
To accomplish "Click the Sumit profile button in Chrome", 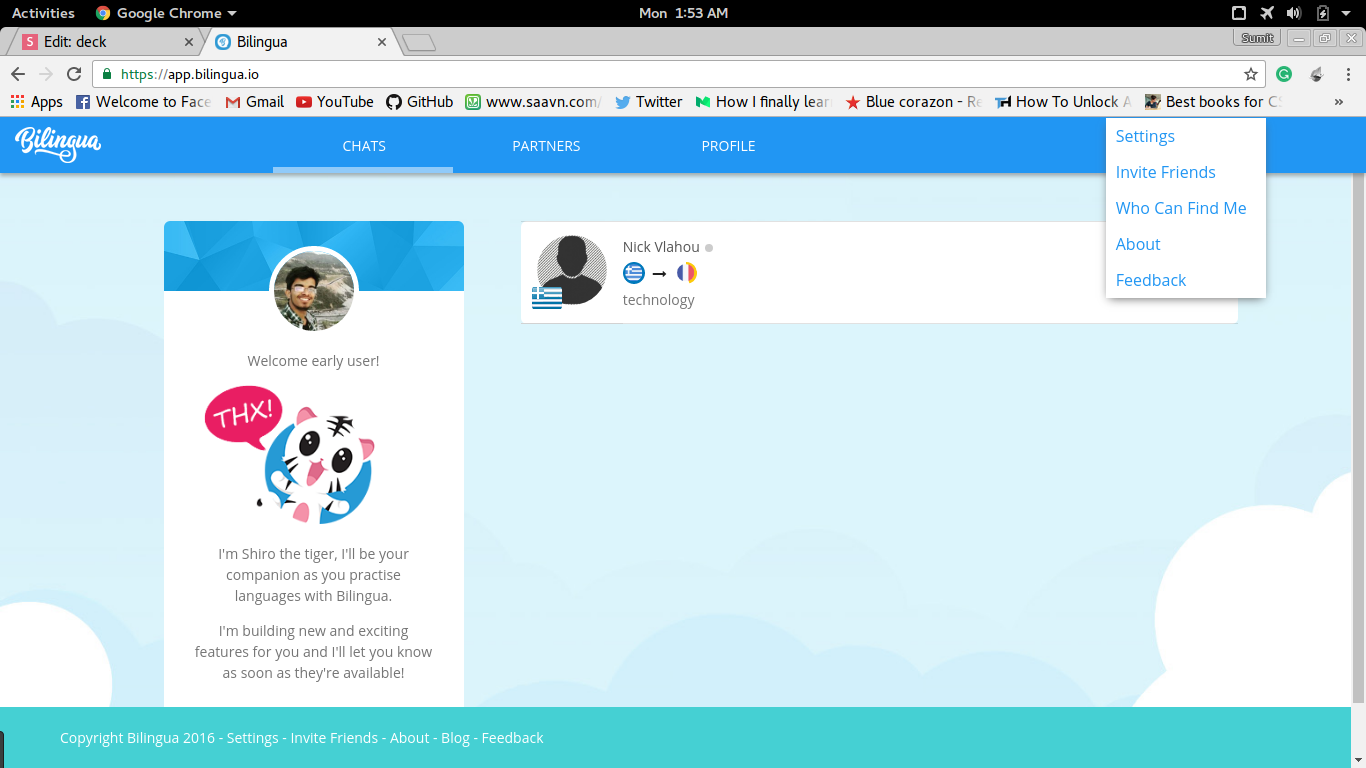I will click(x=1258, y=38).
